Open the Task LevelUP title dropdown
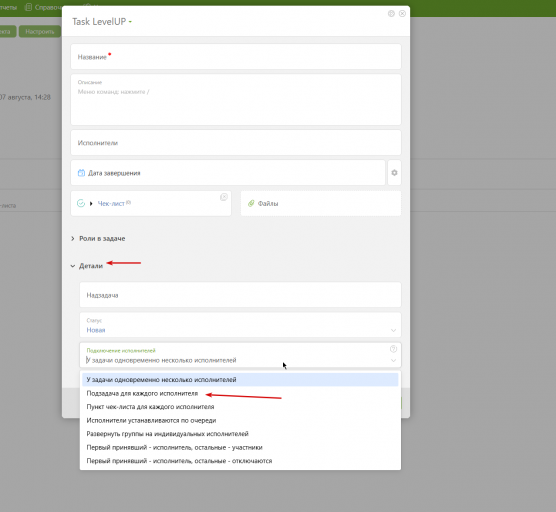This screenshot has width=556, height=512. click(130, 22)
